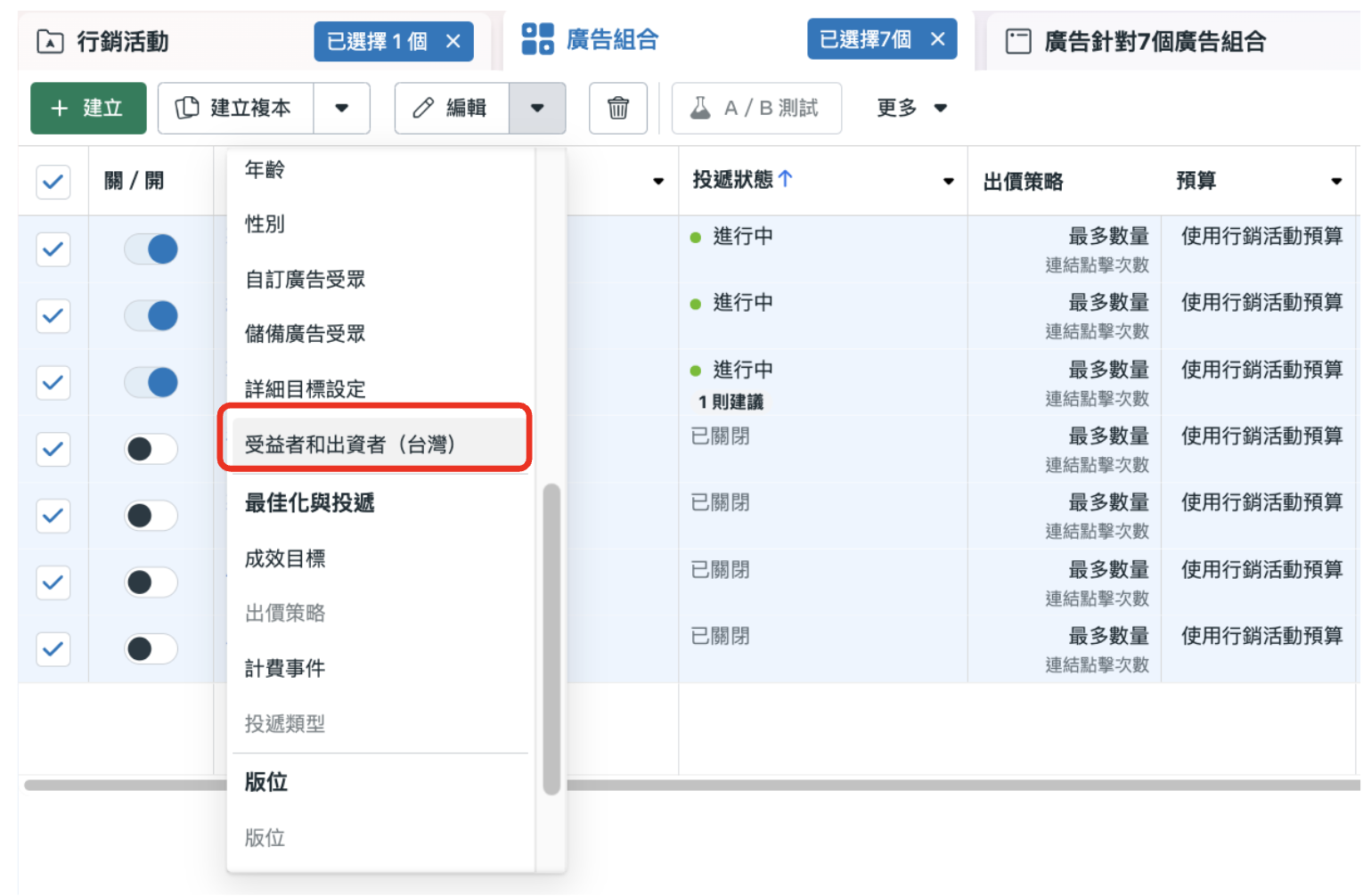
Task: Click the green 建立 button
Action: click(87, 108)
